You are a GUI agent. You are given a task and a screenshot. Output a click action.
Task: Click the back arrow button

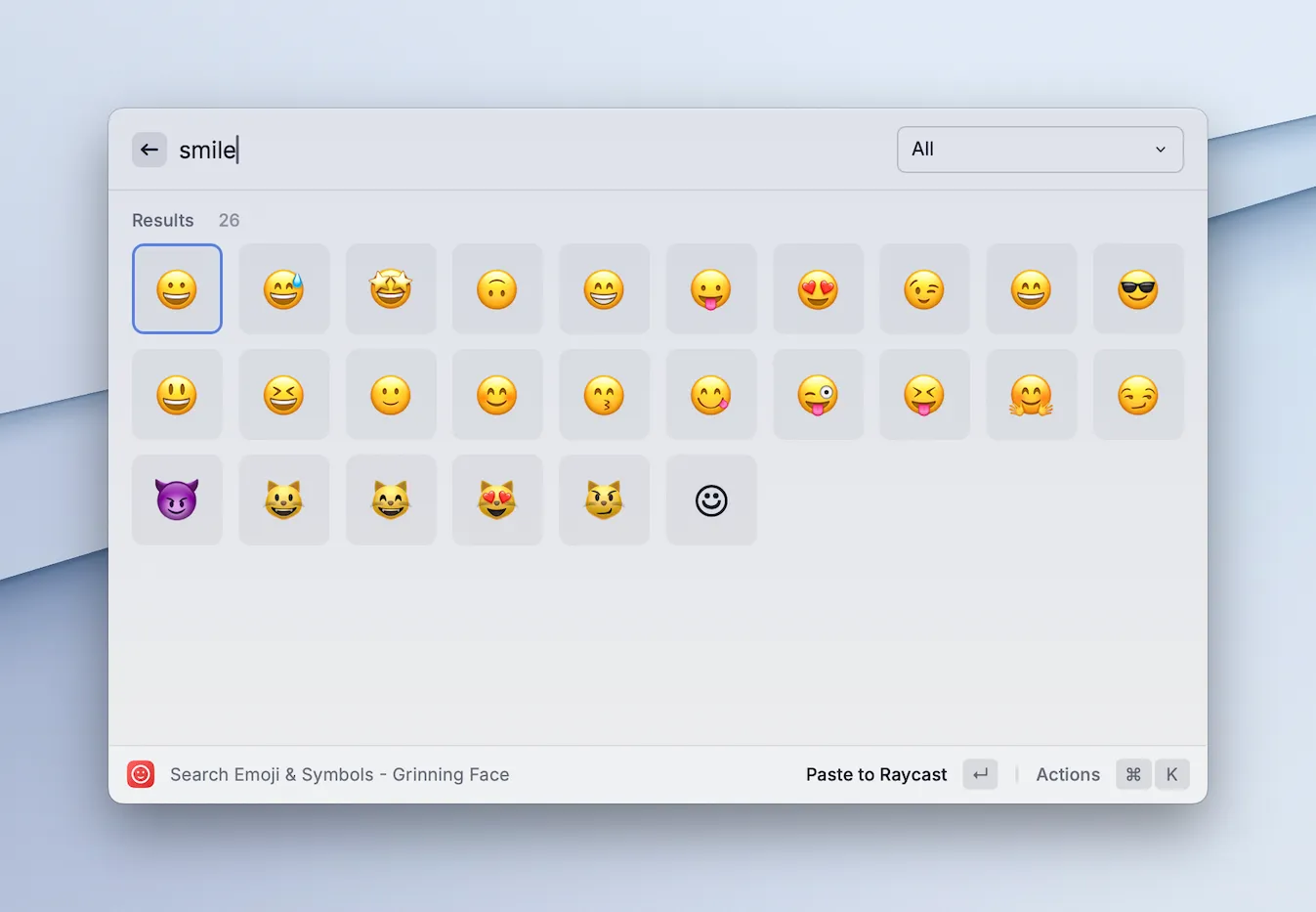pos(149,149)
